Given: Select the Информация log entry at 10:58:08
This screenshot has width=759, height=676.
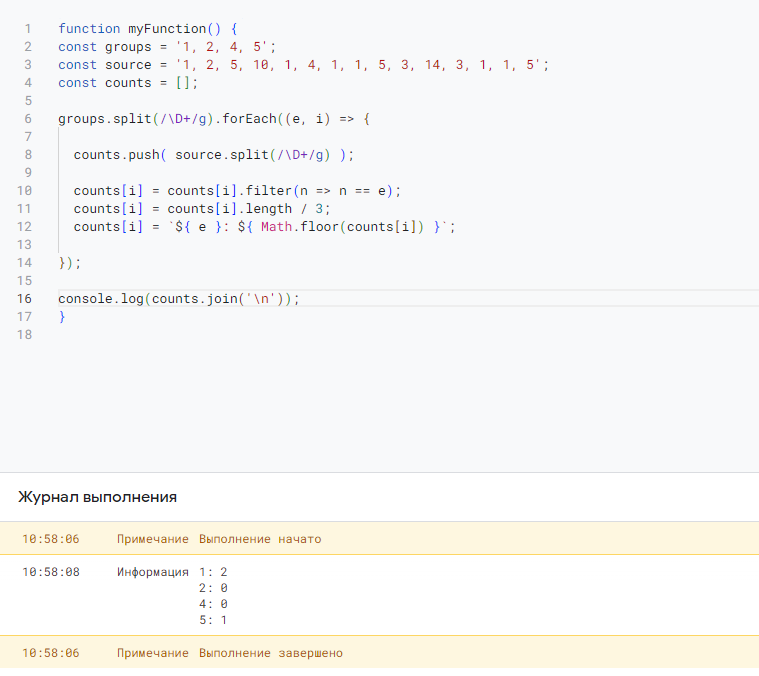Looking at the screenshot, I should point(380,595).
